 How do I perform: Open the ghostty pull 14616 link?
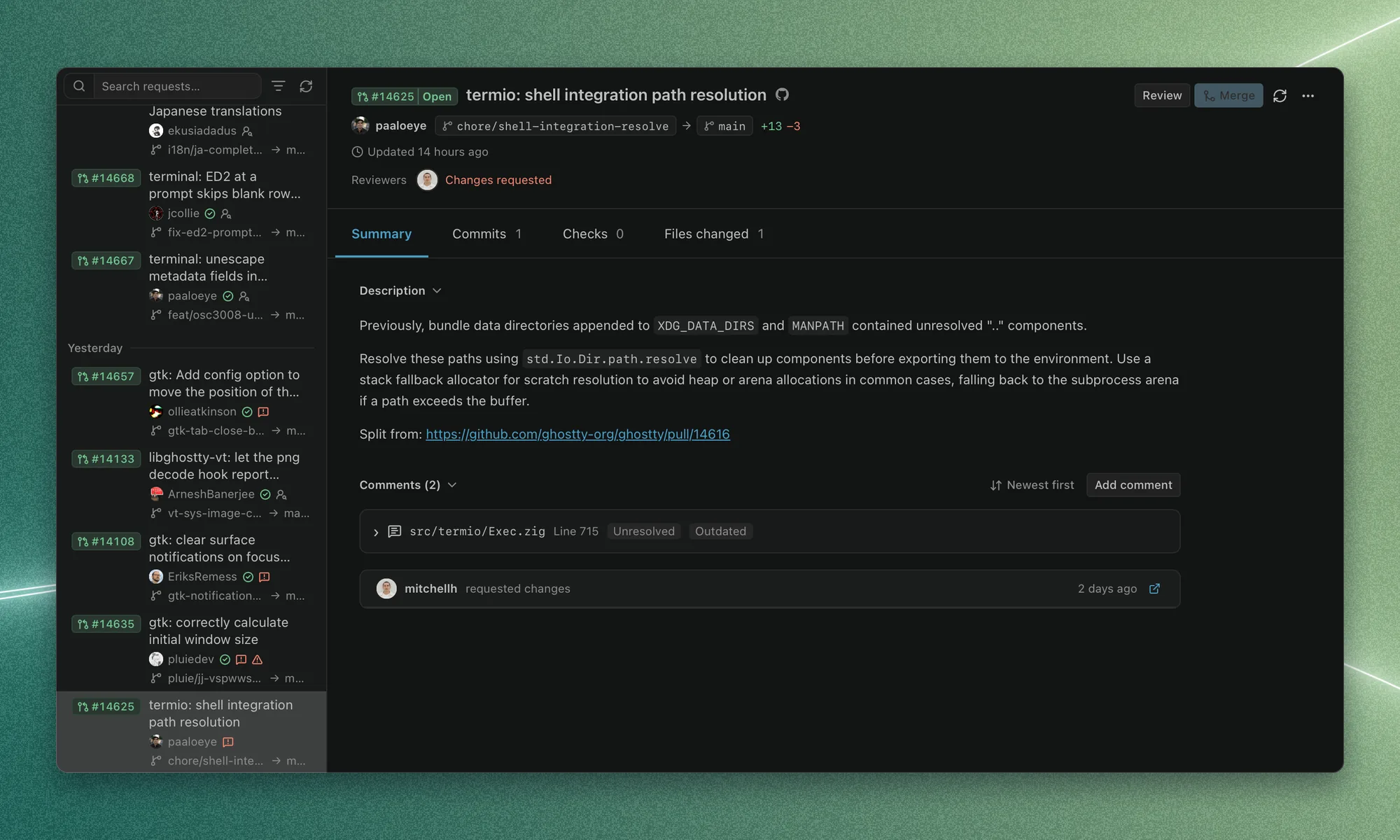[x=577, y=434]
